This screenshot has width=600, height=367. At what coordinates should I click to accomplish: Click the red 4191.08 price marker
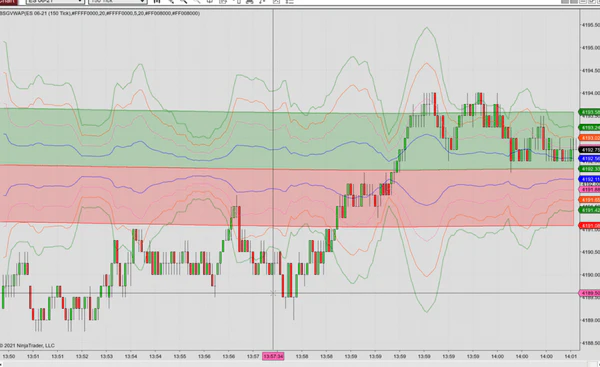click(x=589, y=226)
